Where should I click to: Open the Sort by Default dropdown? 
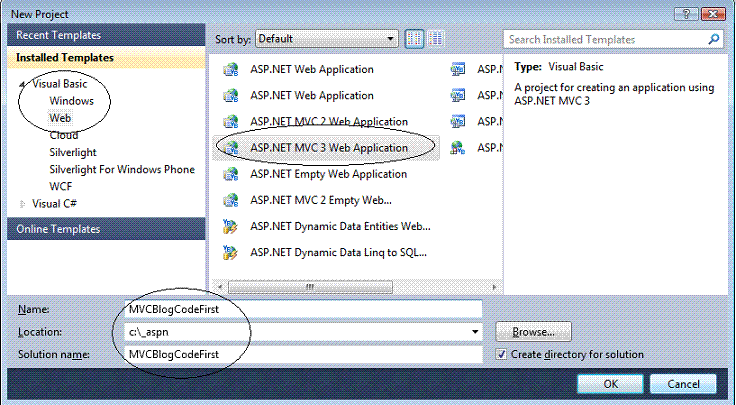[x=327, y=39]
